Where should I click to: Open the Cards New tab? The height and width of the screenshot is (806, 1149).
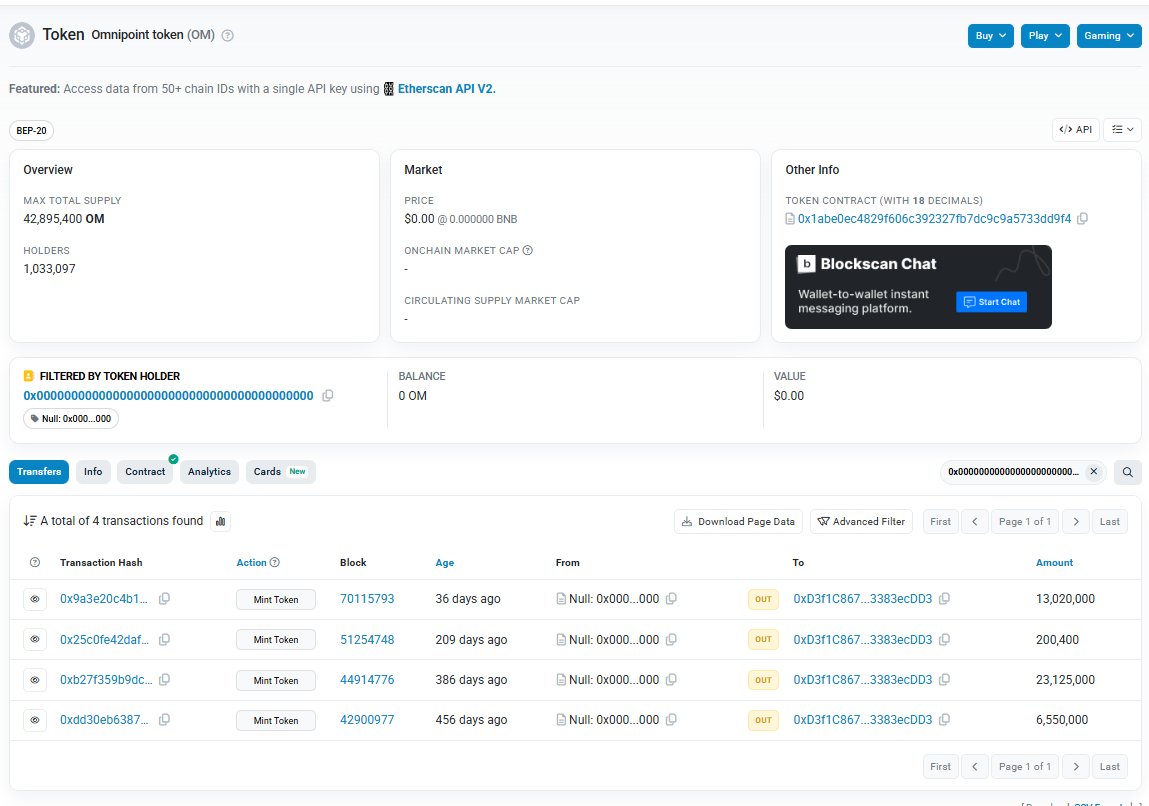(x=280, y=472)
